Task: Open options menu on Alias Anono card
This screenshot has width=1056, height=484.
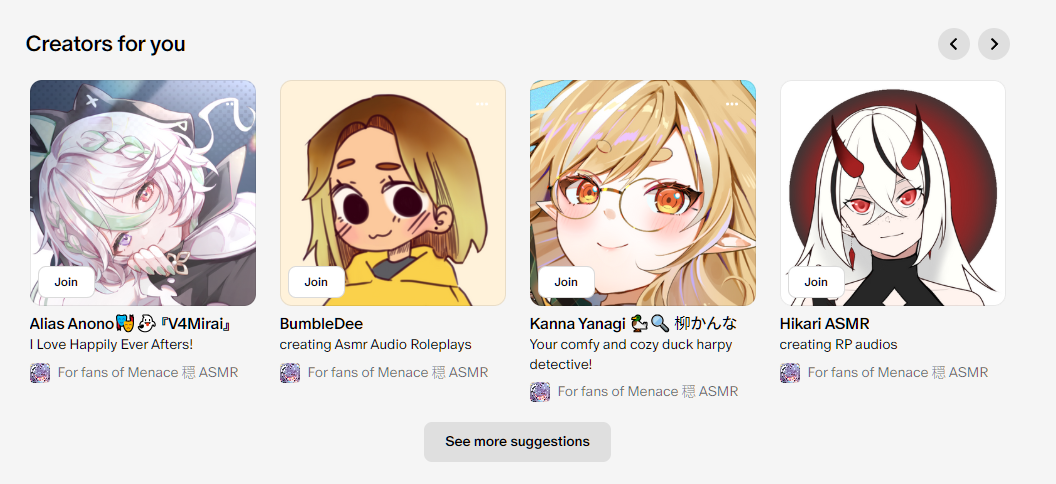Action: click(x=231, y=104)
